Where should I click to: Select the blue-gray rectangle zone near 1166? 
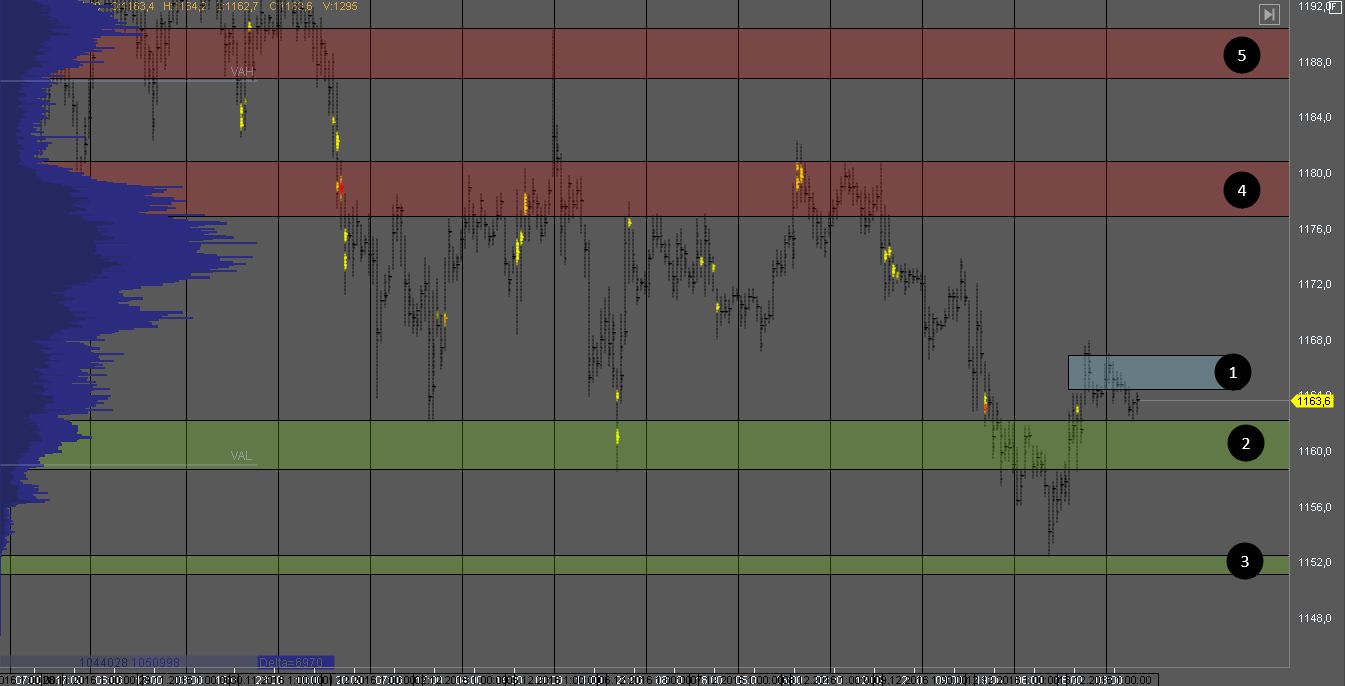[1140, 372]
